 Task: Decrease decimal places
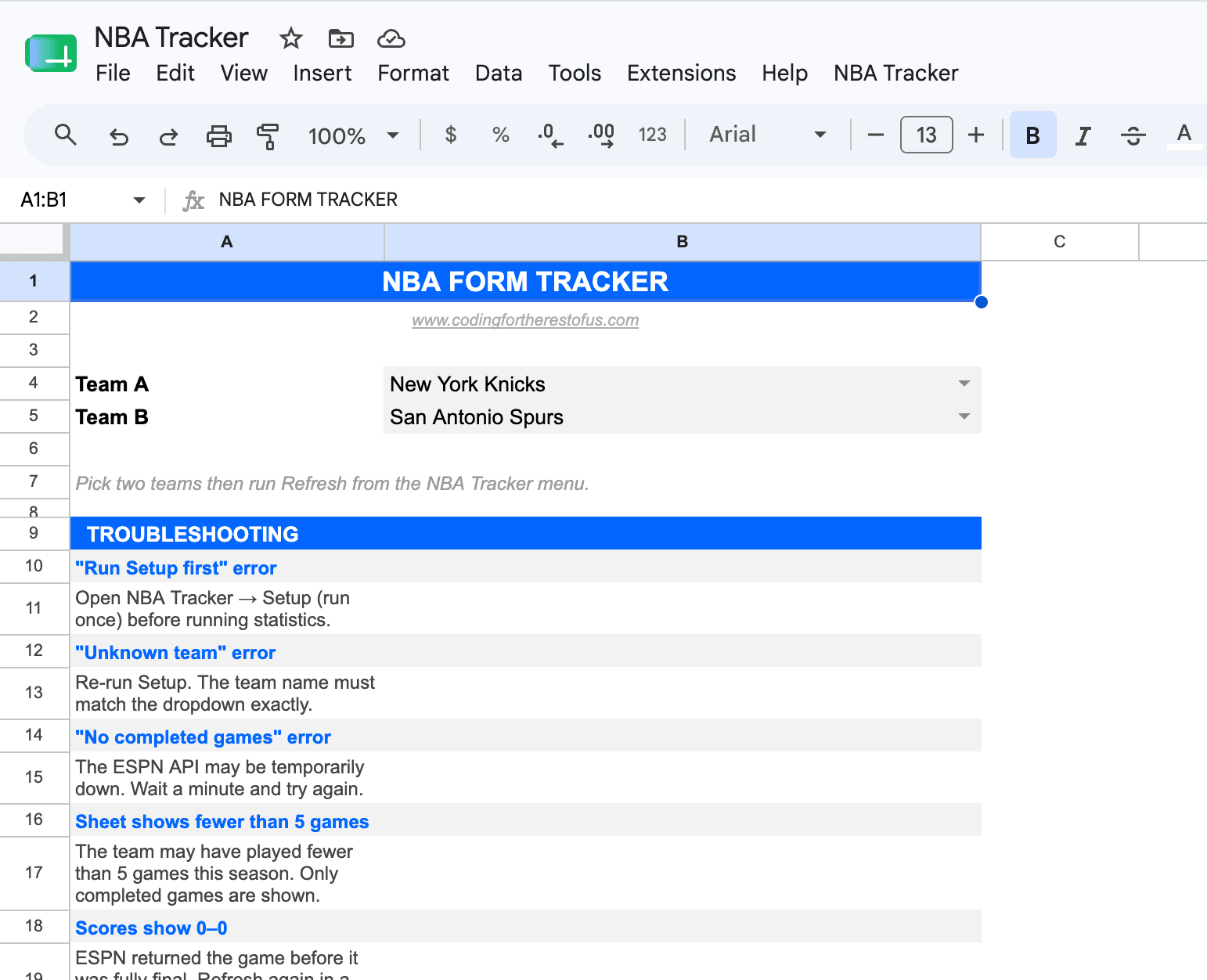point(550,135)
